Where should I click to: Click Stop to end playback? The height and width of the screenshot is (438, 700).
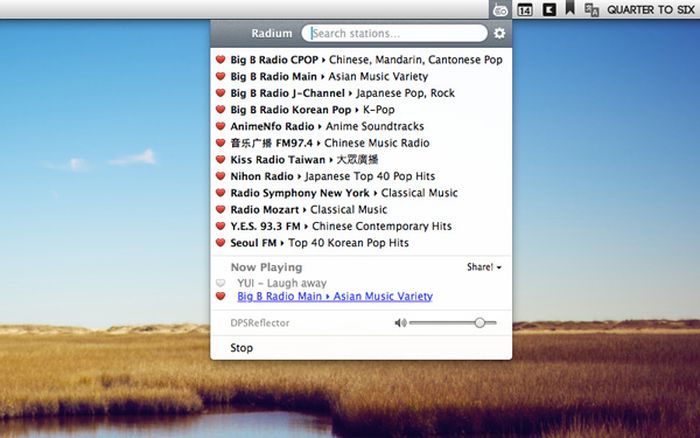click(x=241, y=348)
